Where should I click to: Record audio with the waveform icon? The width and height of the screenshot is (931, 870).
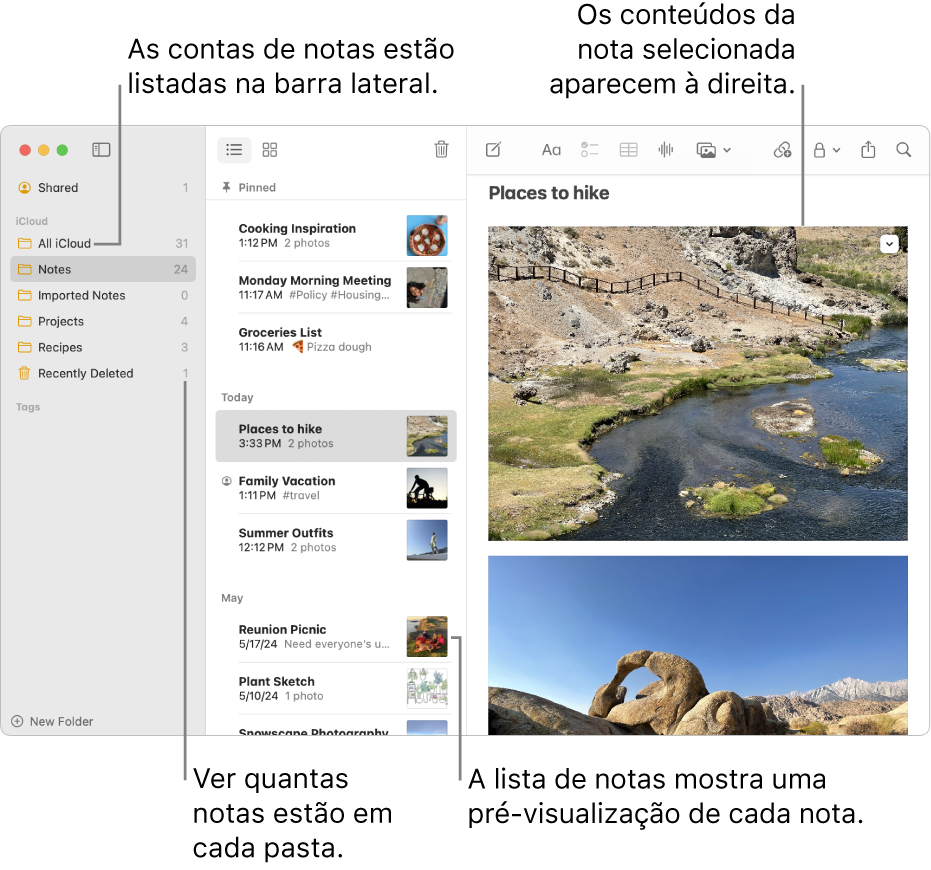[666, 150]
